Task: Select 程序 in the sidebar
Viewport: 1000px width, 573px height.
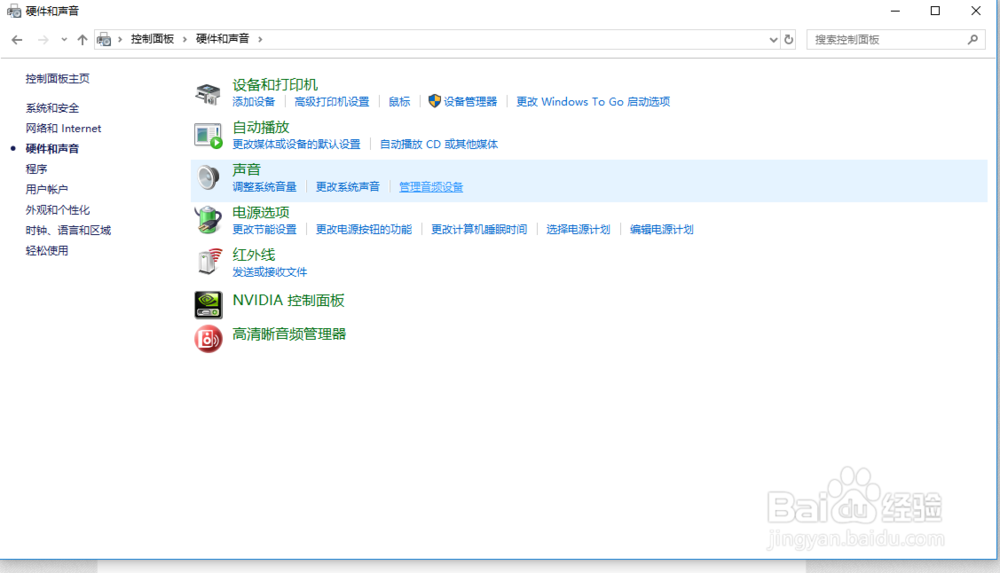Action: pyautogui.click(x=36, y=169)
